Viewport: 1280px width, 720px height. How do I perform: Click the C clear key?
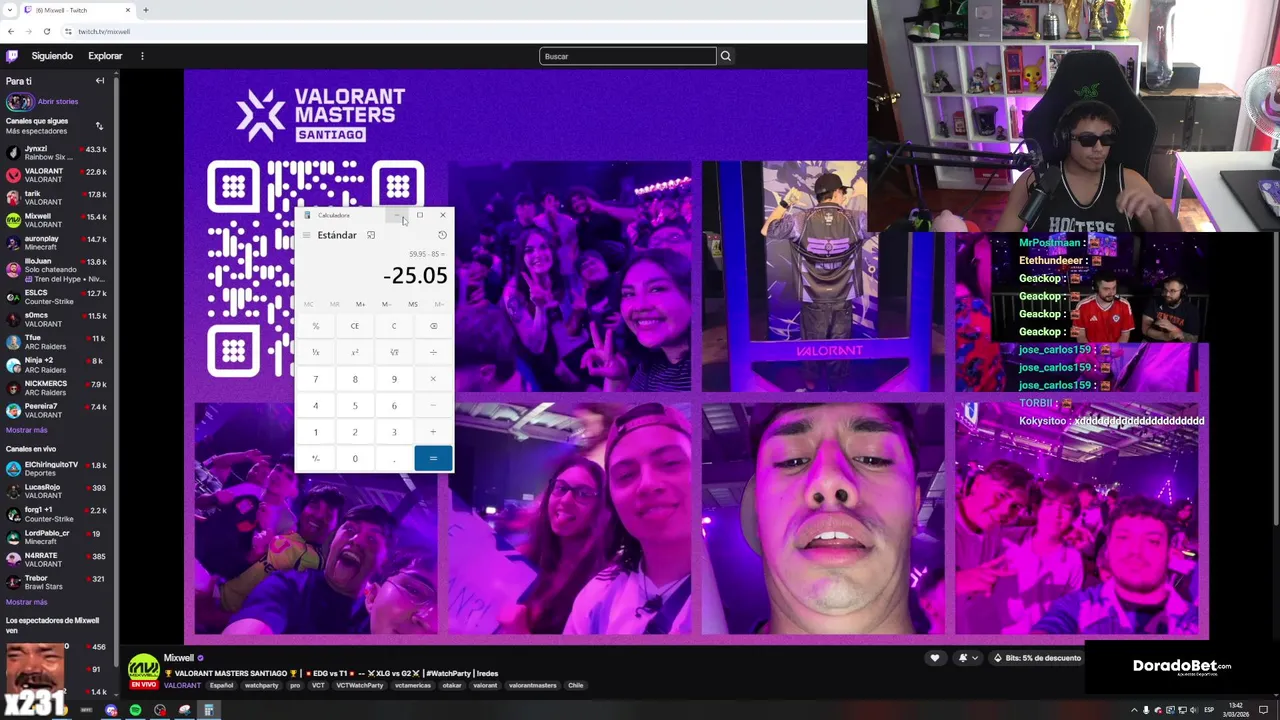[394, 326]
